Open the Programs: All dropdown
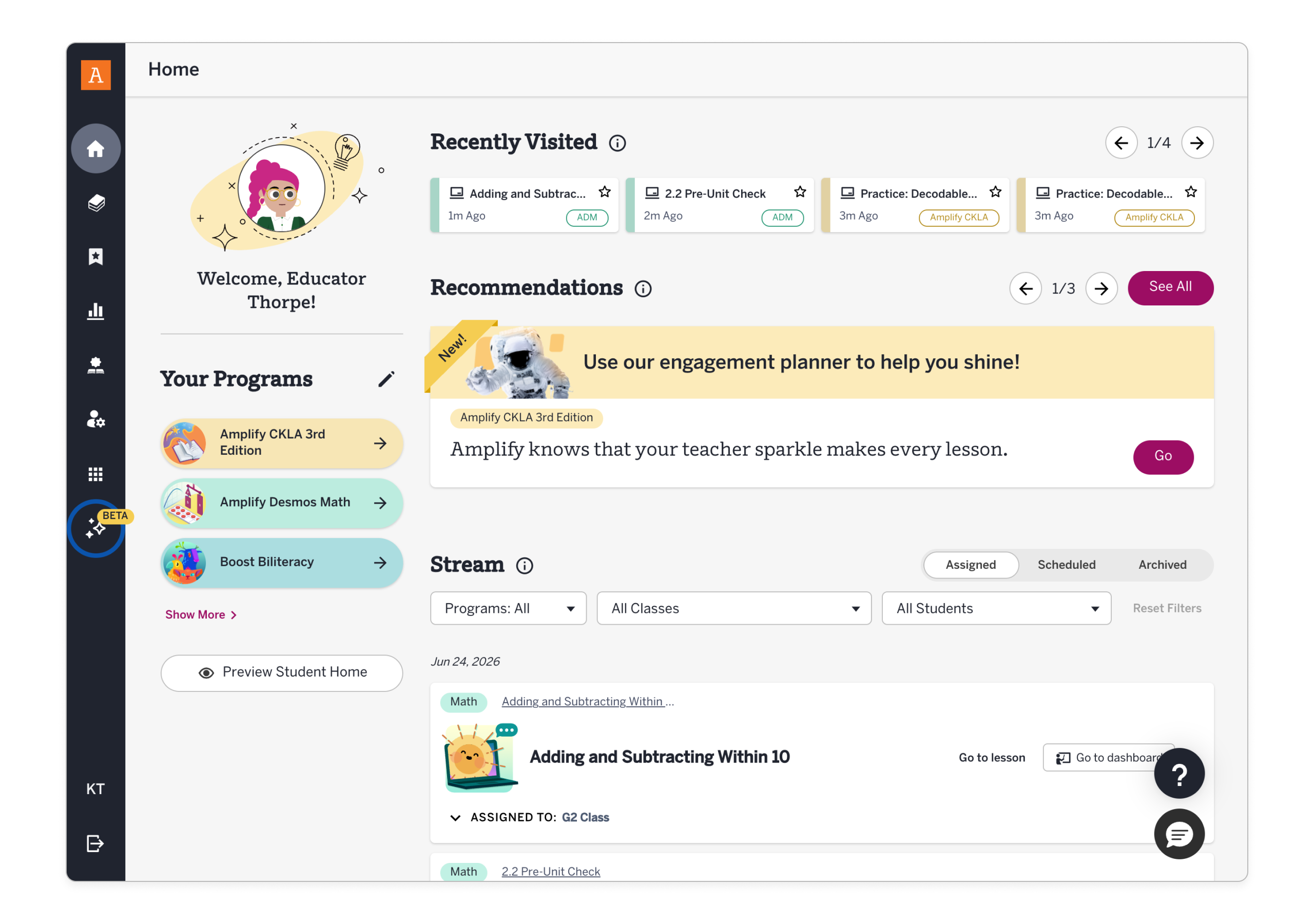Screen dimensions: 1314x924 (x=508, y=608)
